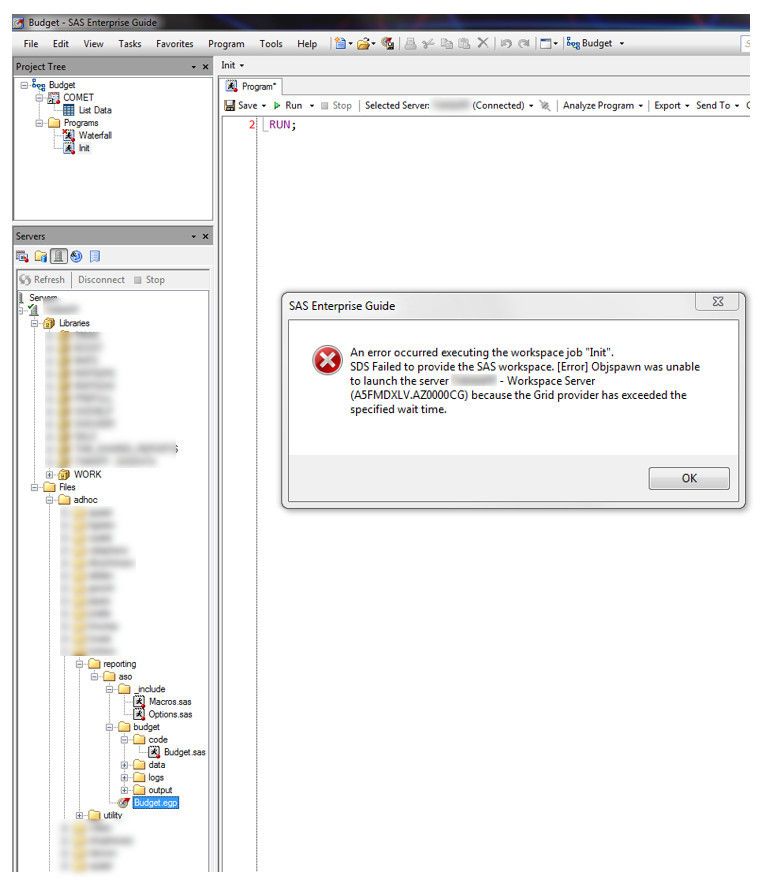
Task: Click the Macros.sas program file icon
Action: click(139, 702)
